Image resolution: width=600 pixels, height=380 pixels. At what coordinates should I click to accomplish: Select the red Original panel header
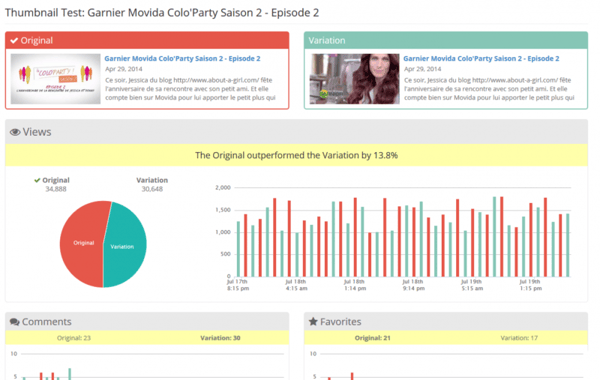coord(147,40)
